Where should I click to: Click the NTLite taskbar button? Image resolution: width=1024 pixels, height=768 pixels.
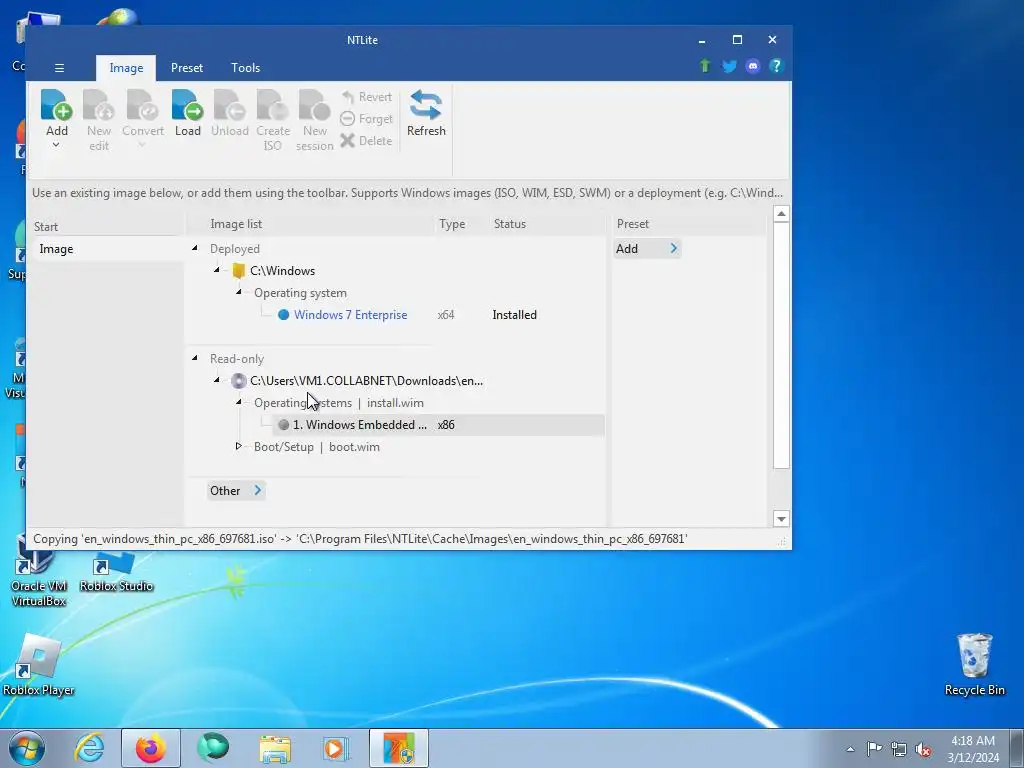point(399,748)
